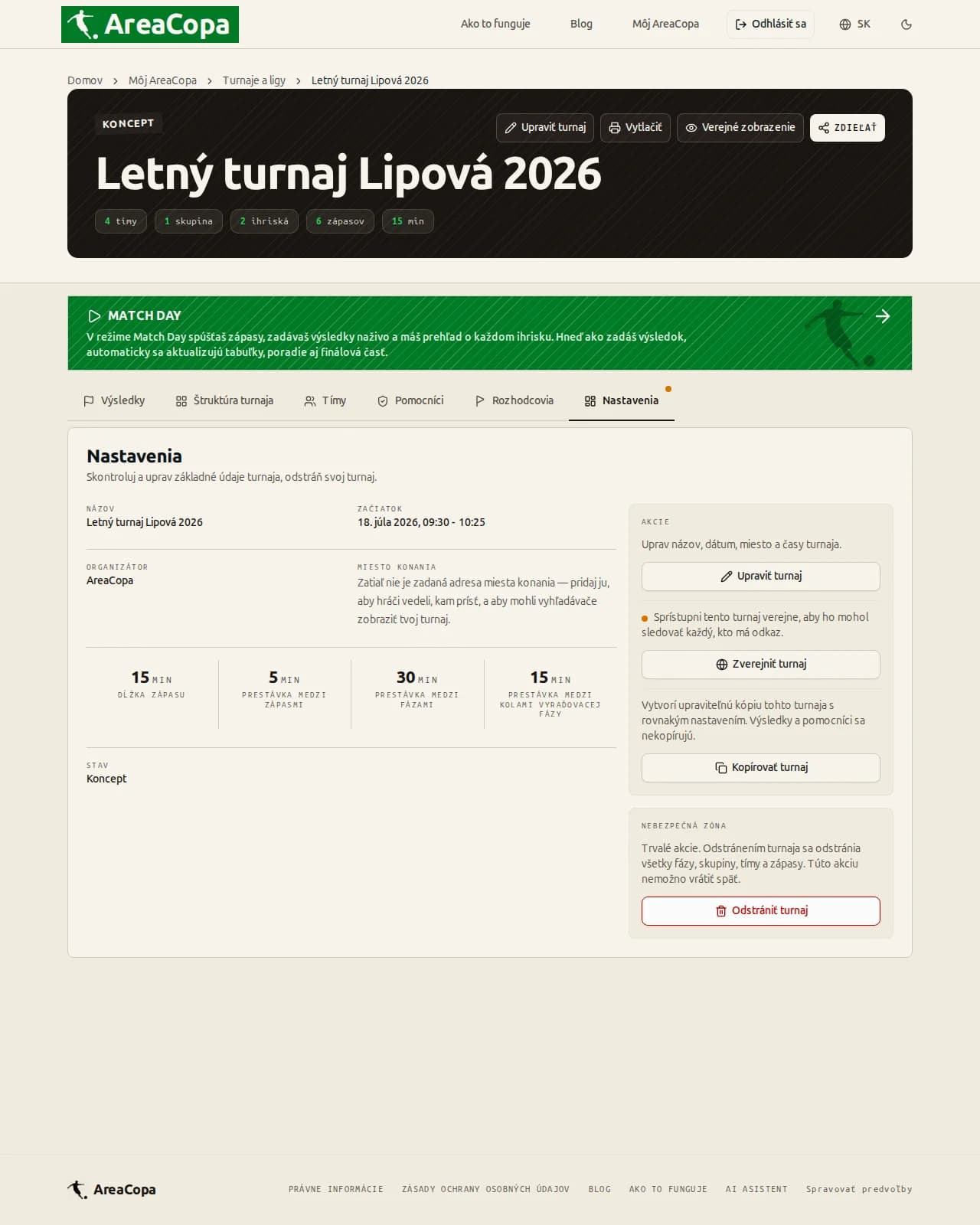Click Upraviť turnaj in the Akcie panel
This screenshot has height=1225, width=980.
761,577
